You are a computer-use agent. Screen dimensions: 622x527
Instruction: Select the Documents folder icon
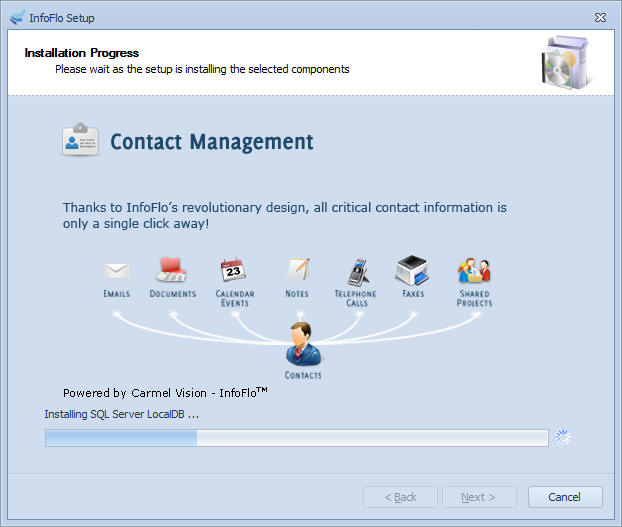[172, 270]
